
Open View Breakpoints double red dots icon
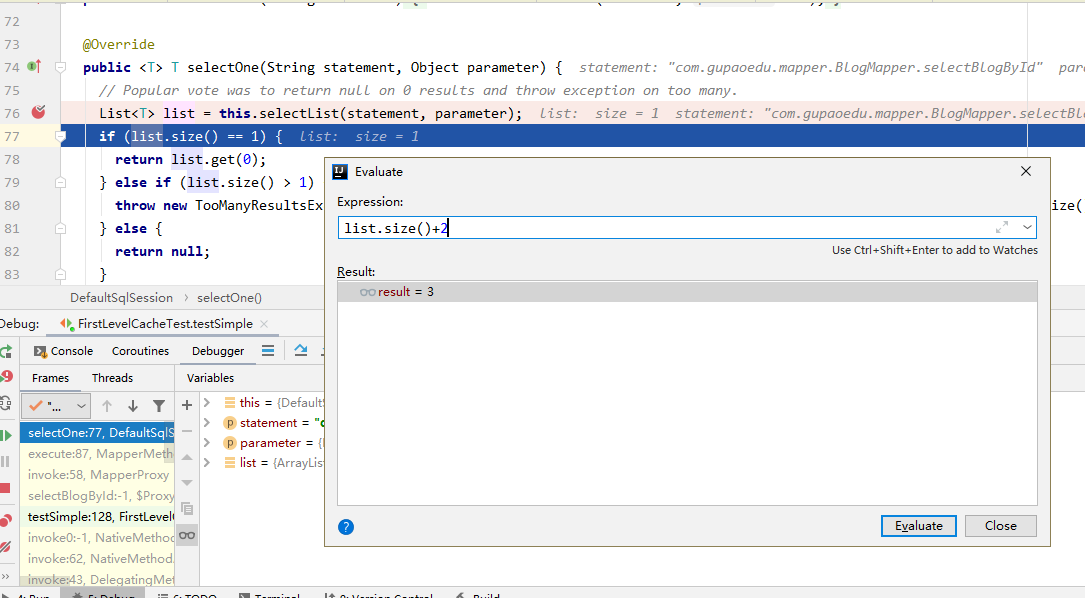tap(6, 520)
